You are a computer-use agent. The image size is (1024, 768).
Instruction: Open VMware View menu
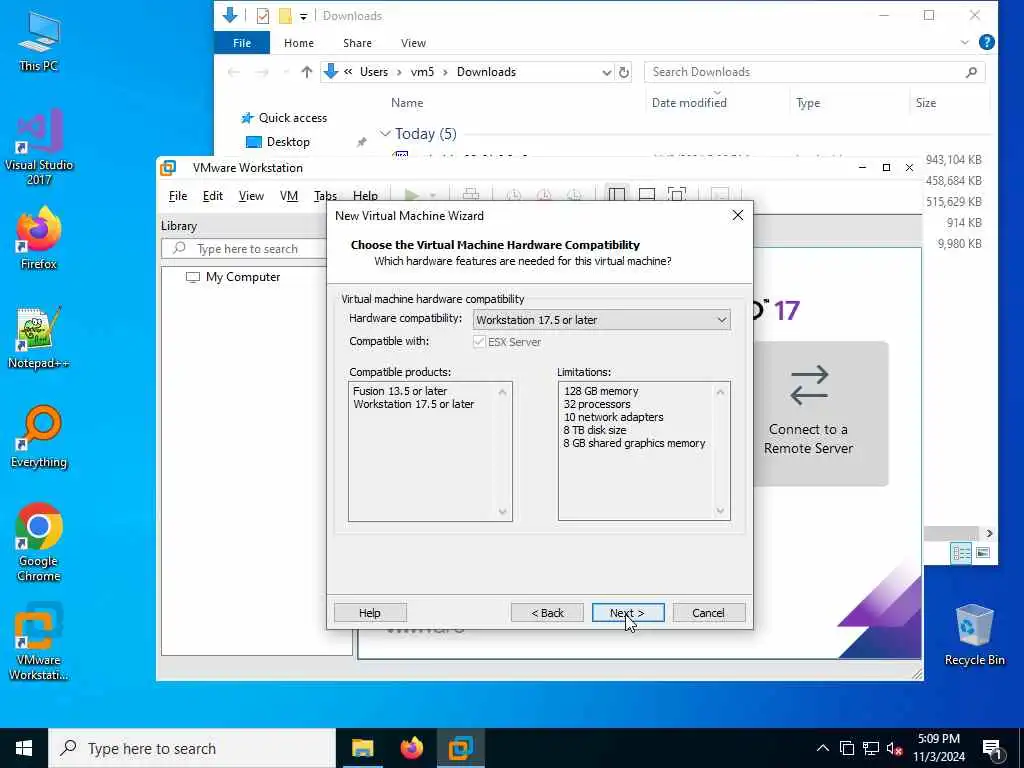251,196
